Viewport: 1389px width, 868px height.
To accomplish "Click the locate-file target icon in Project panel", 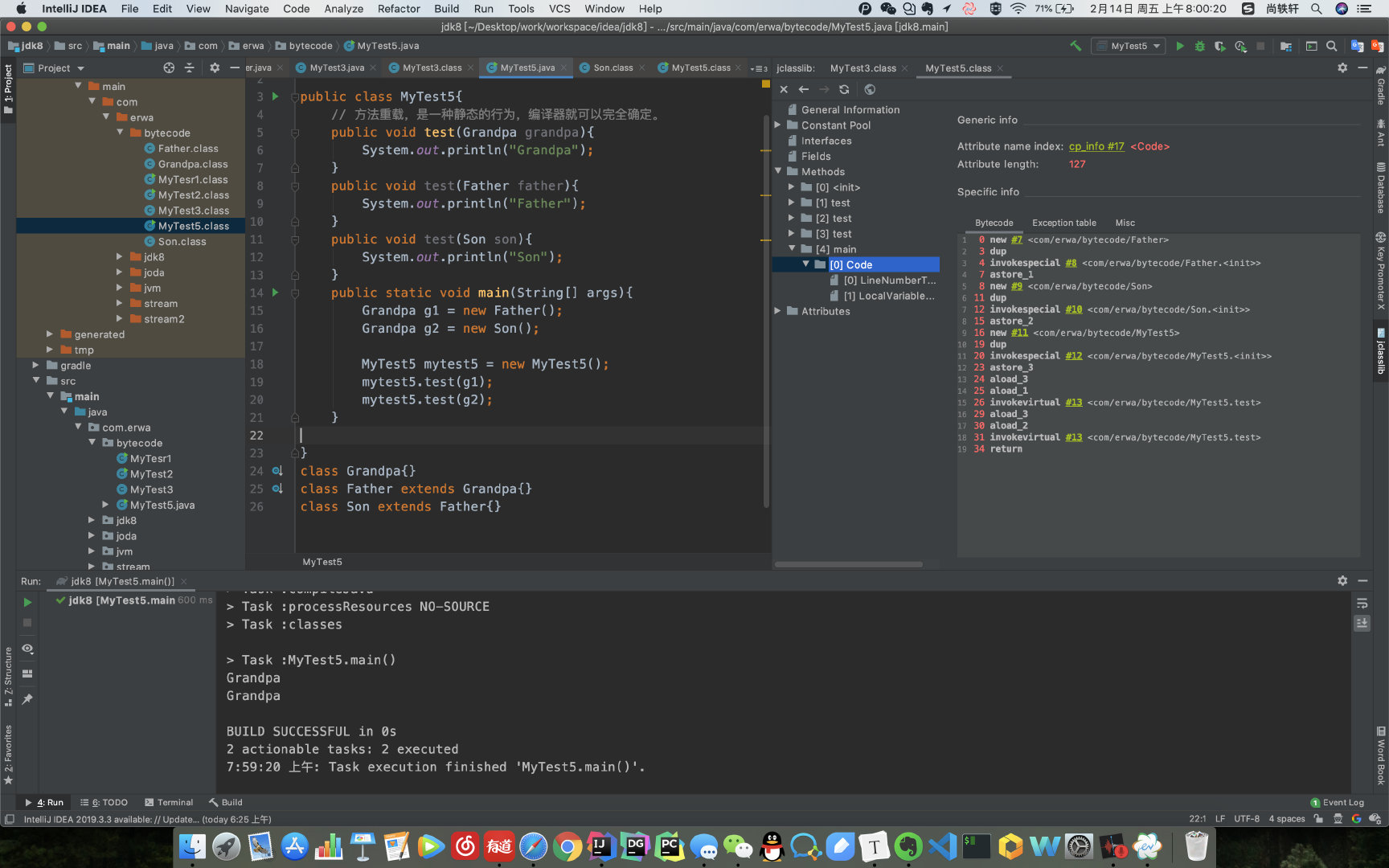I will (x=169, y=68).
